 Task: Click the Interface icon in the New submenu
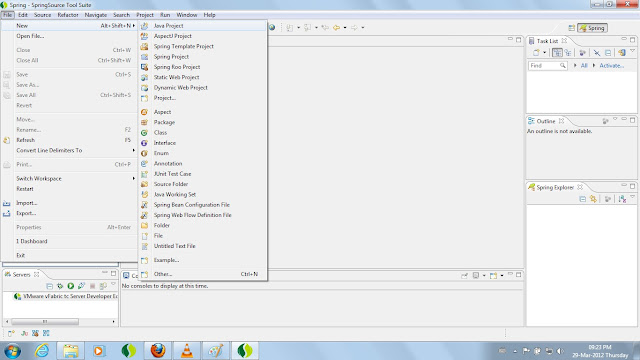pyautogui.click(x=144, y=143)
